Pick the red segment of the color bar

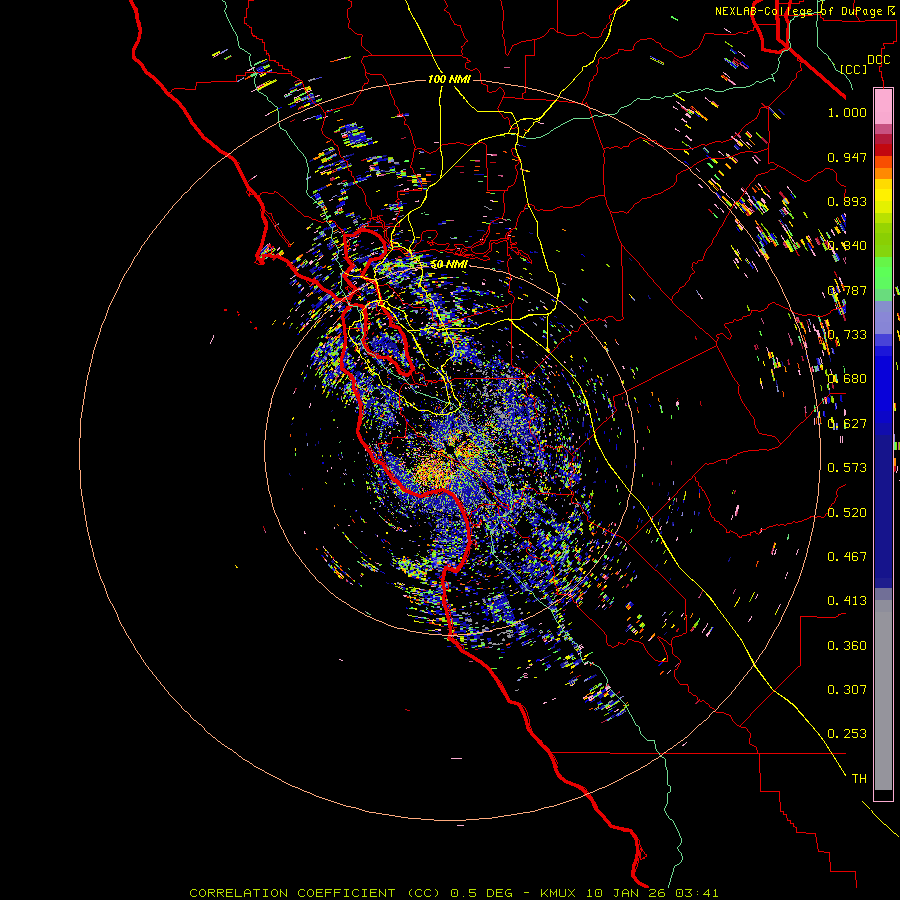point(883,149)
